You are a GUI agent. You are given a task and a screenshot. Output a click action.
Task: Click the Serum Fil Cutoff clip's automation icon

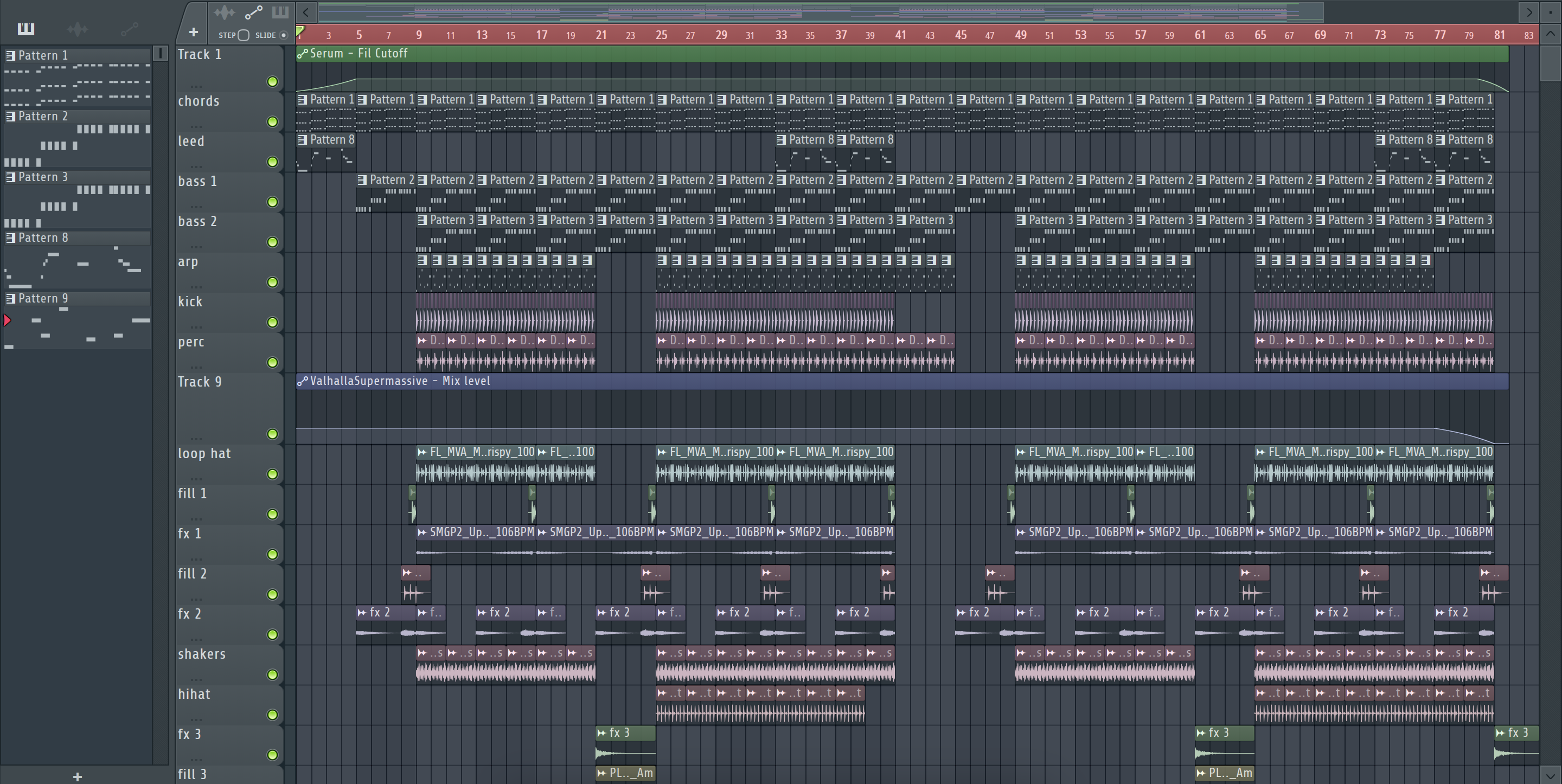[x=303, y=53]
